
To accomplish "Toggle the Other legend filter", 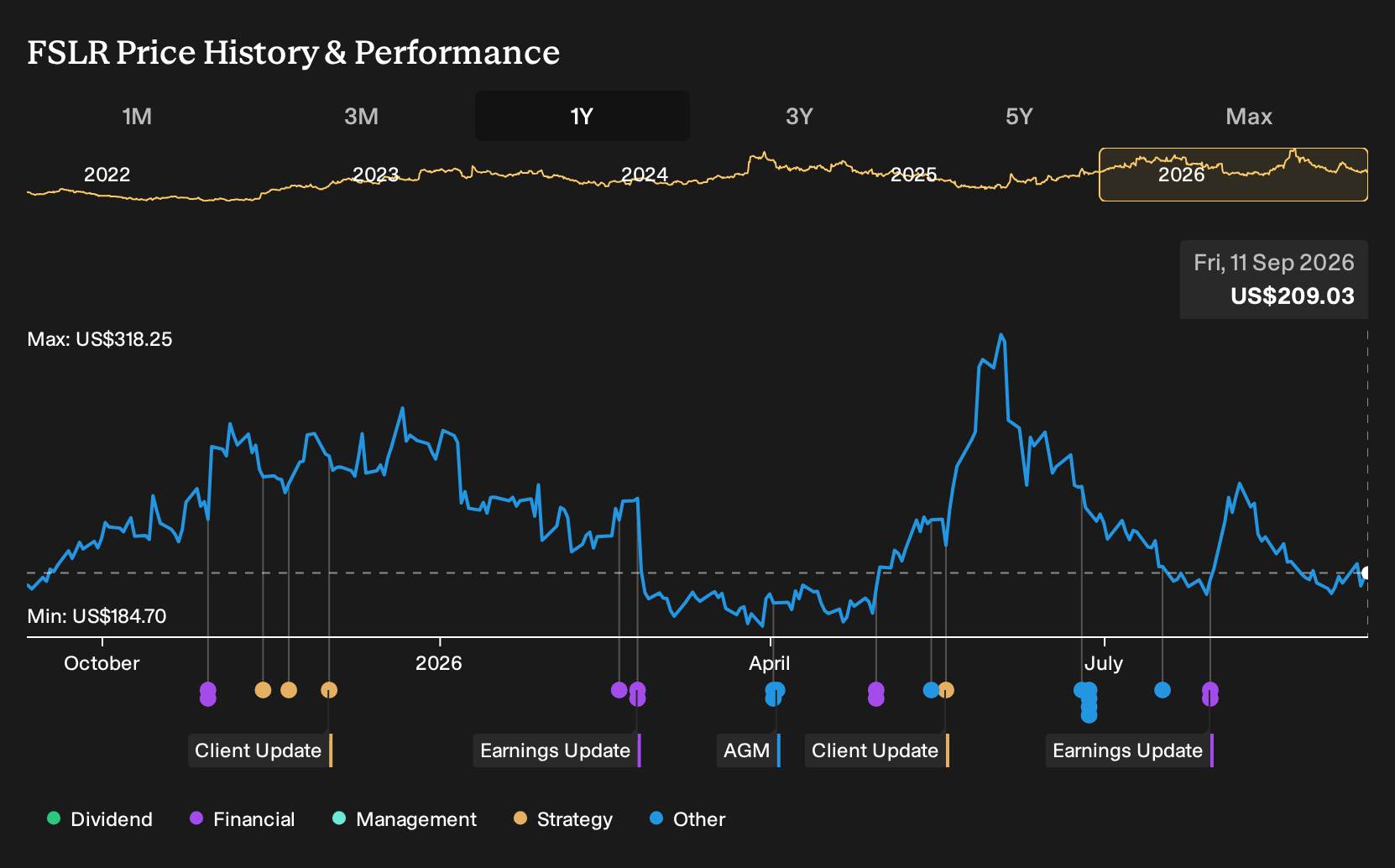I will click(687, 819).
